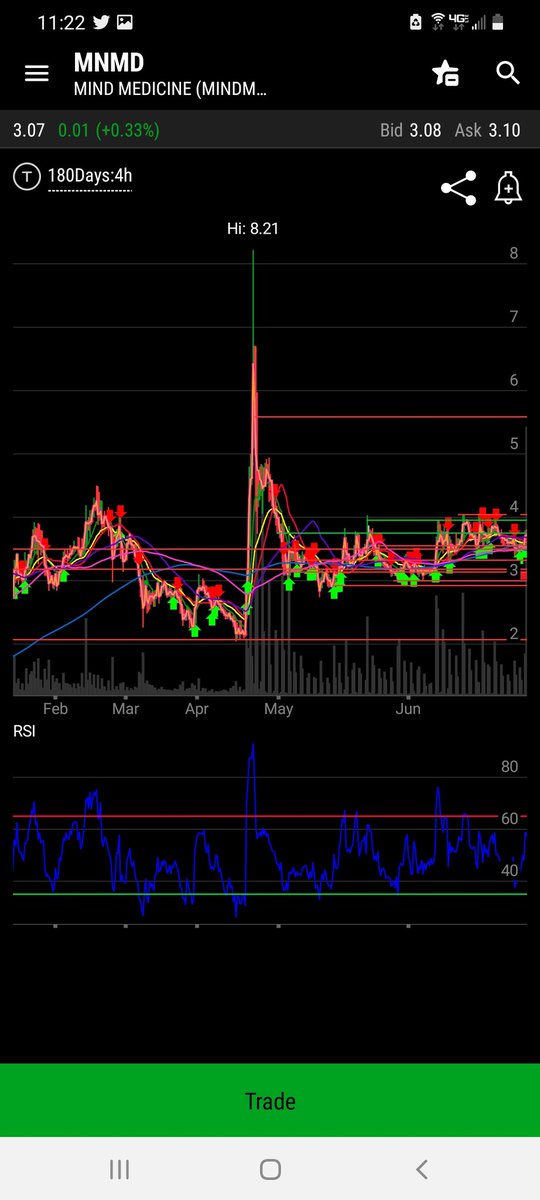The image size is (540, 1200).
Task: Tap the RSI 60 level label
Action: [509, 819]
